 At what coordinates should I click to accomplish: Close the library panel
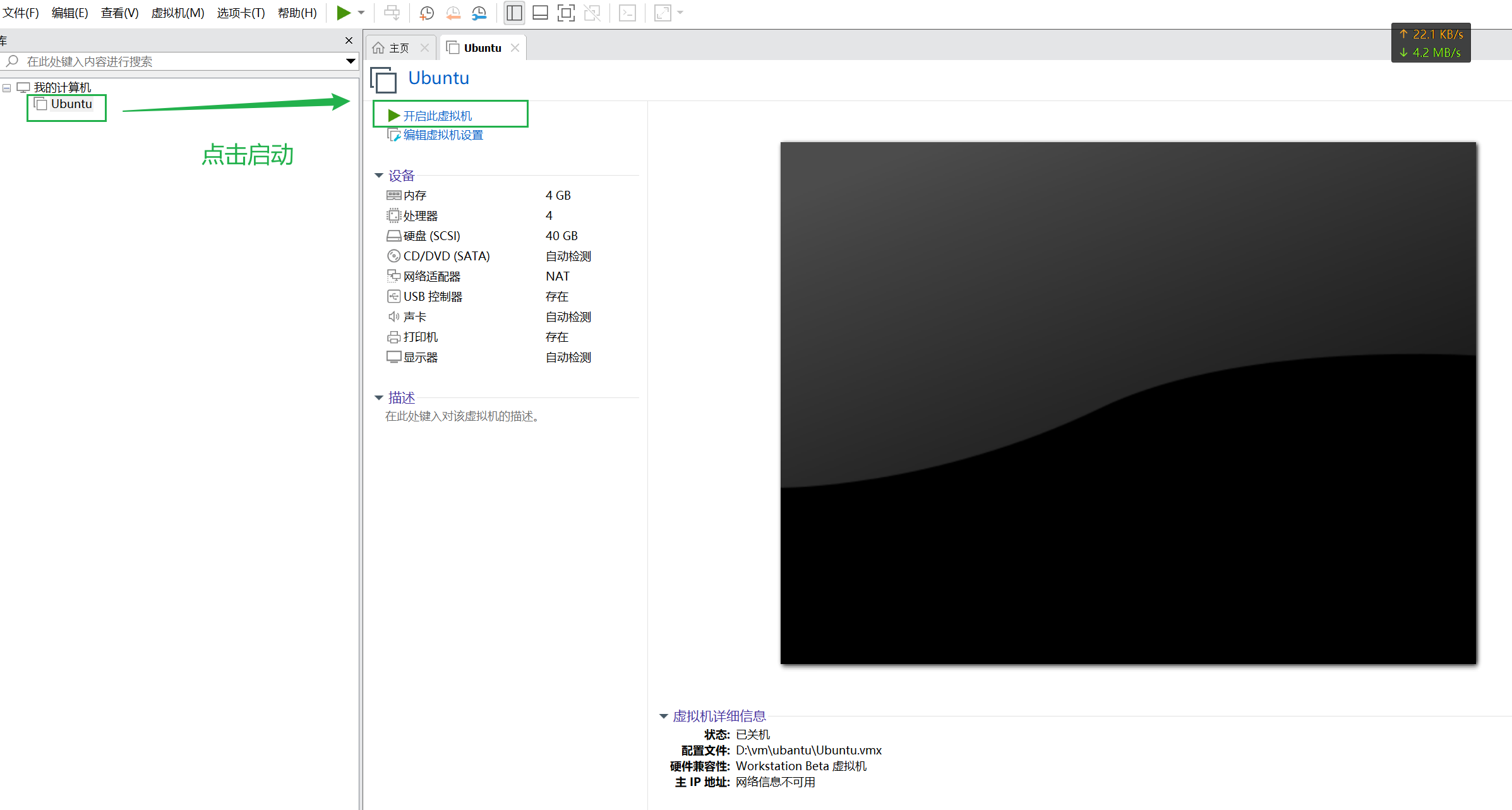[349, 40]
